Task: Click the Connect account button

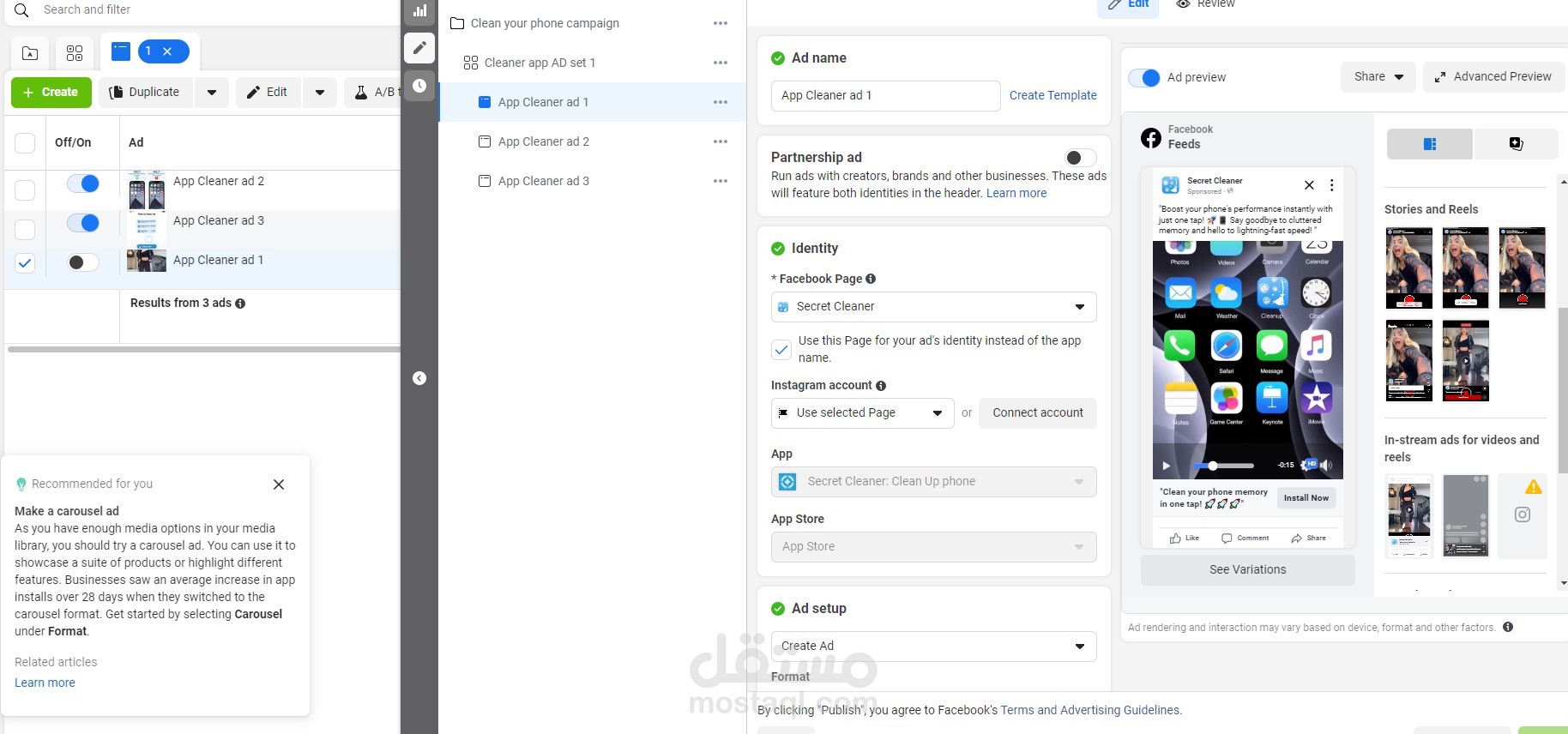Action: click(x=1038, y=413)
